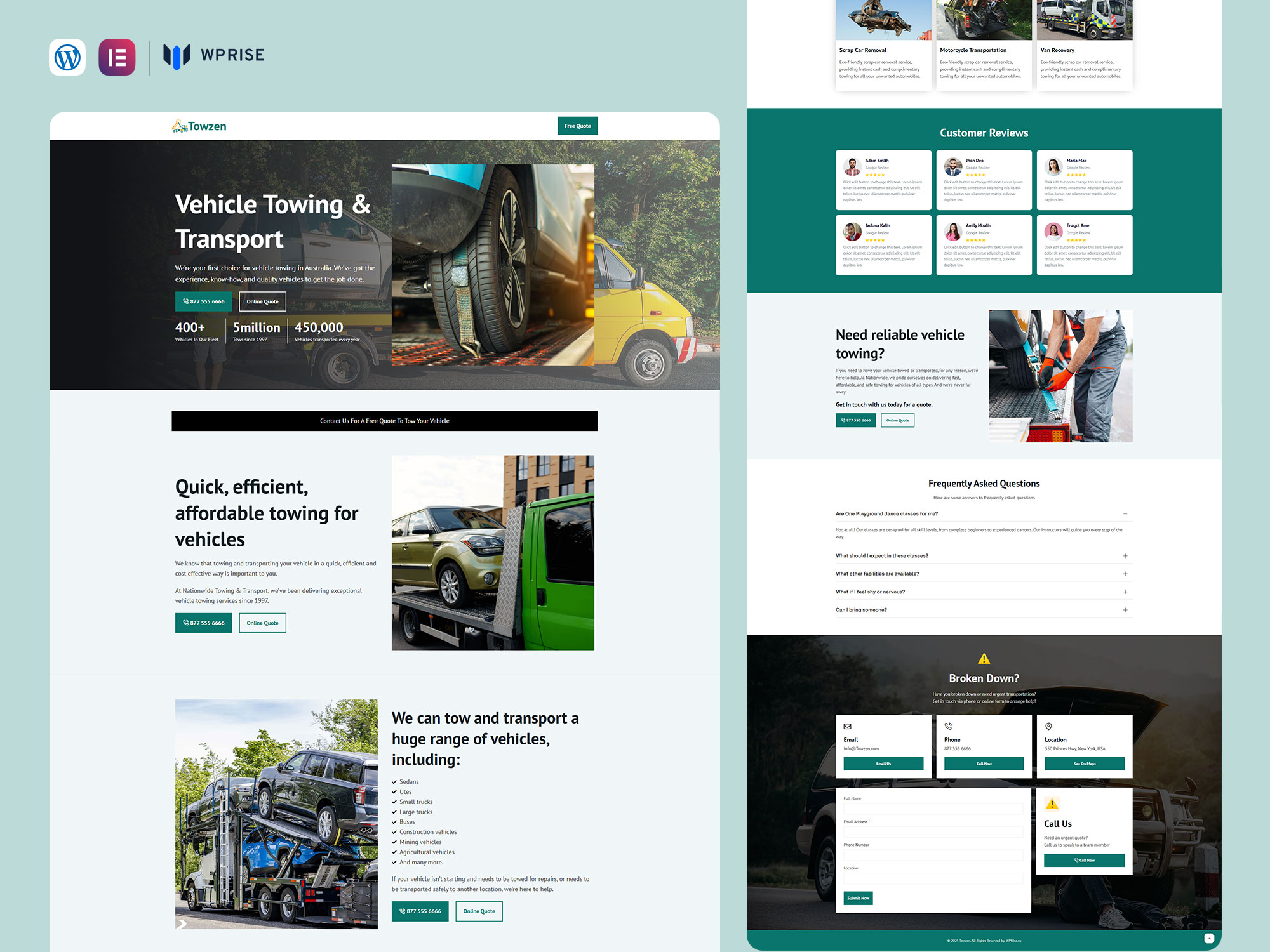Click Amily Moalin's review avatar

click(x=952, y=232)
